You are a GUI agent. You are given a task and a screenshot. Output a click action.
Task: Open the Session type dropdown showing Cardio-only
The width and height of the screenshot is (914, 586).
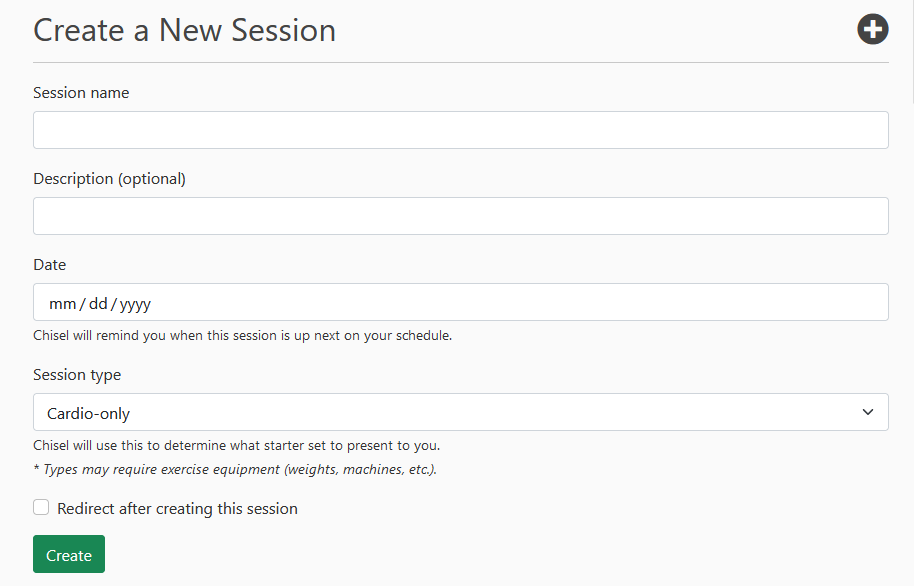click(460, 412)
